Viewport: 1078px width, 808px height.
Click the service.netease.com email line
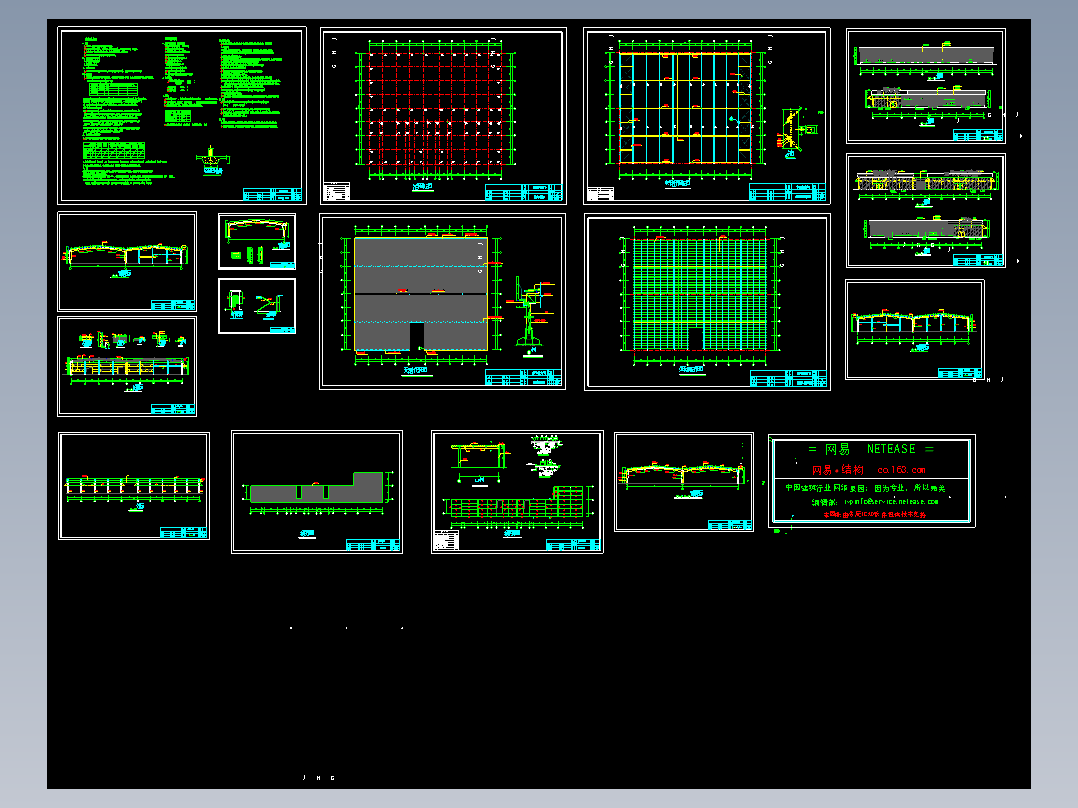coord(874,501)
